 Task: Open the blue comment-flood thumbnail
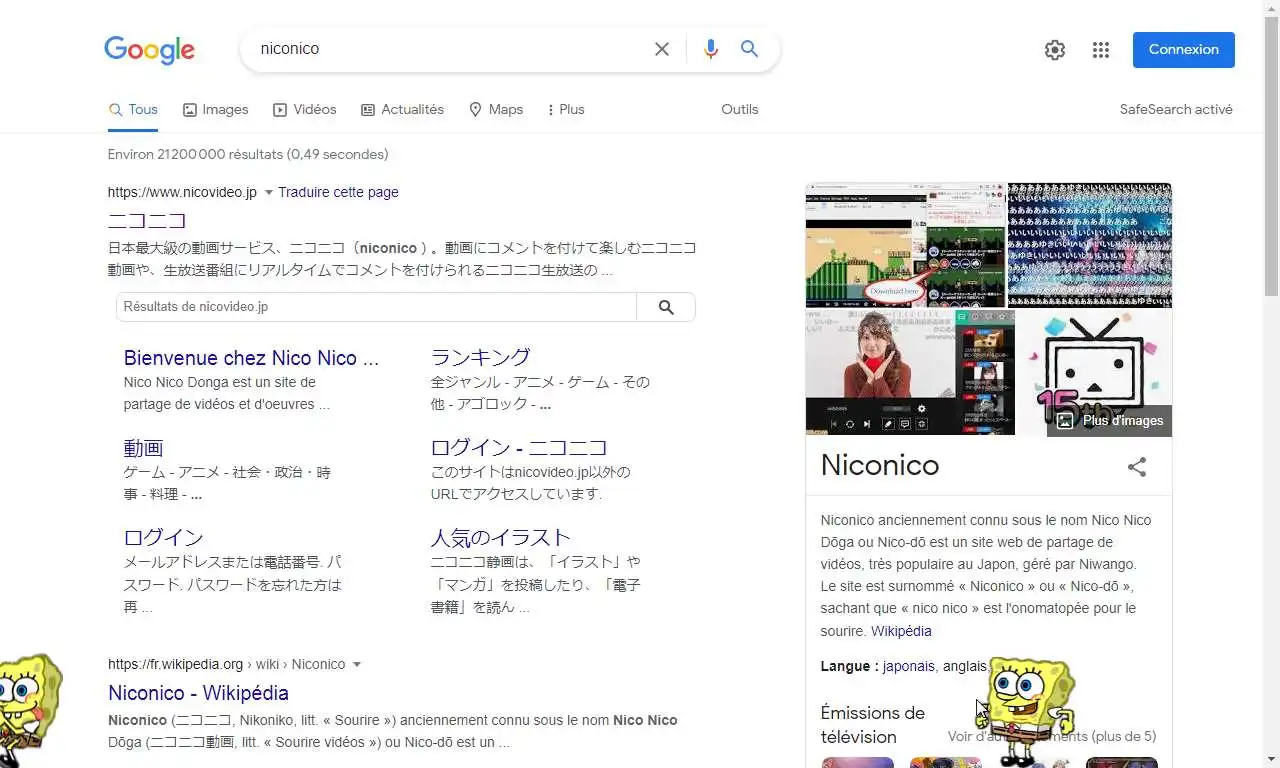point(1090,245)
